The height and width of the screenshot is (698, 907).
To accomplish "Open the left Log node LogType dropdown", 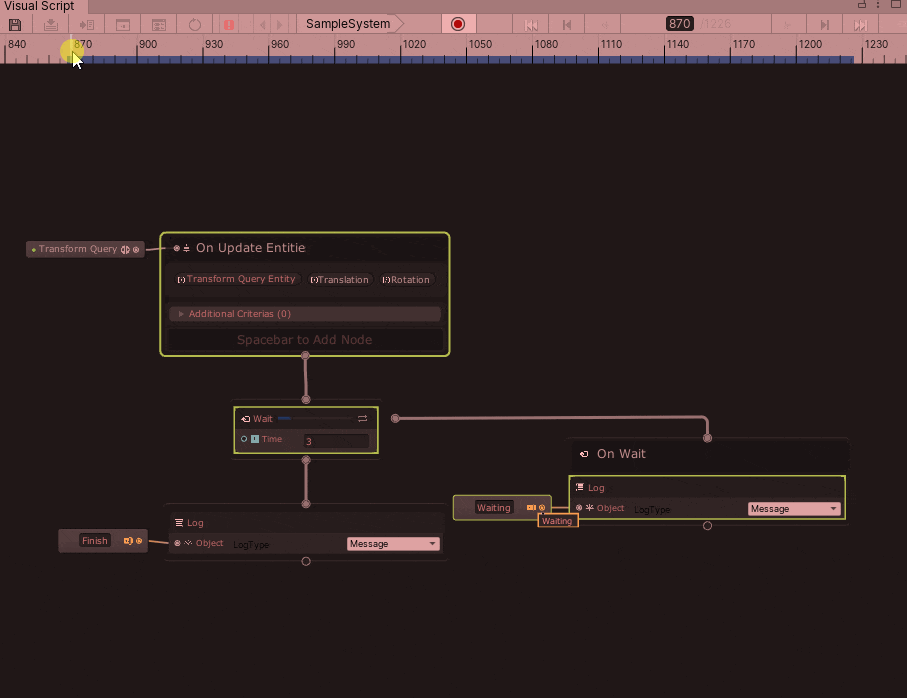I will 393,544.
